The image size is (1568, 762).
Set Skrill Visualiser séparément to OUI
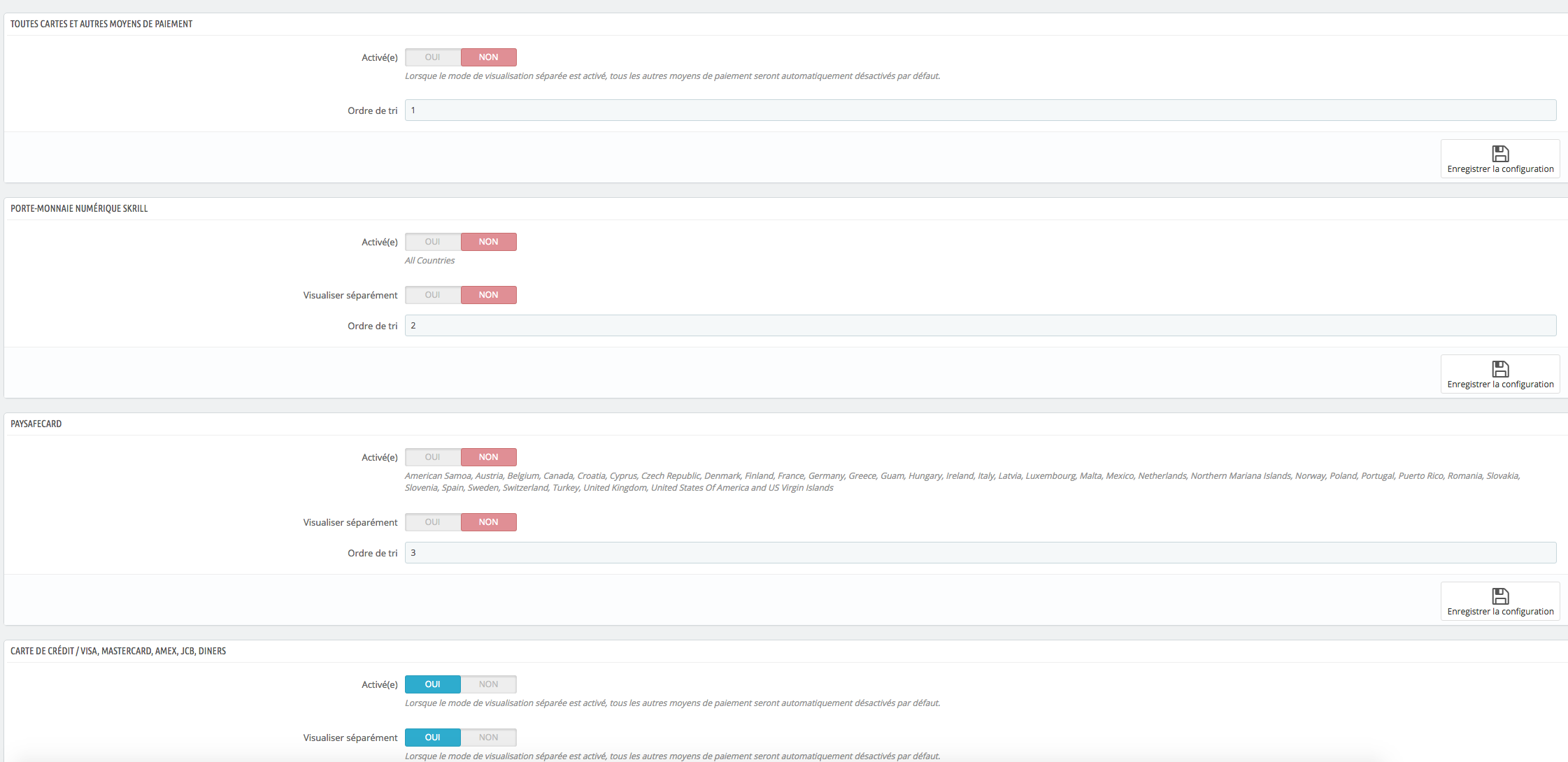433,295
